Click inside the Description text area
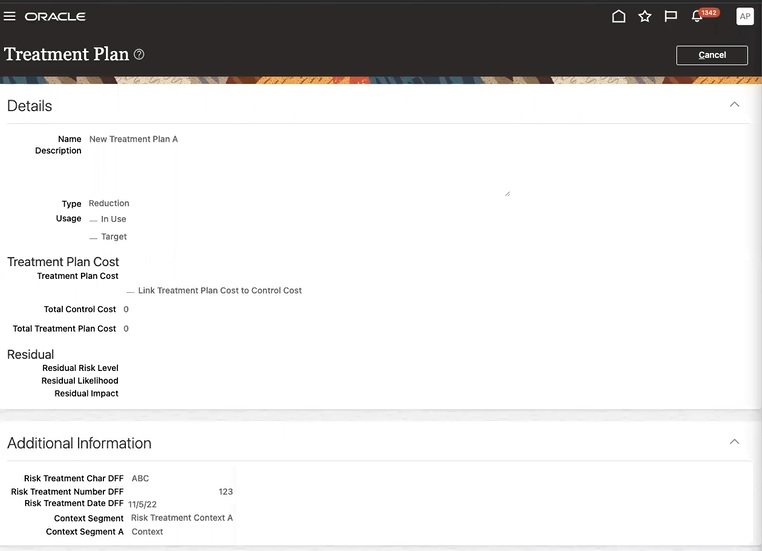The height and width of the screenshot is (551, 762). click(x=298, y=170)
